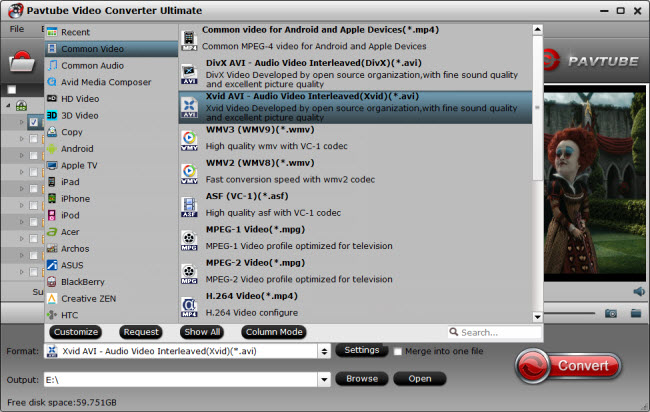This screenshot has width=650, height=412.
Task: Click the Customize button
Action: tap(75, 332)
